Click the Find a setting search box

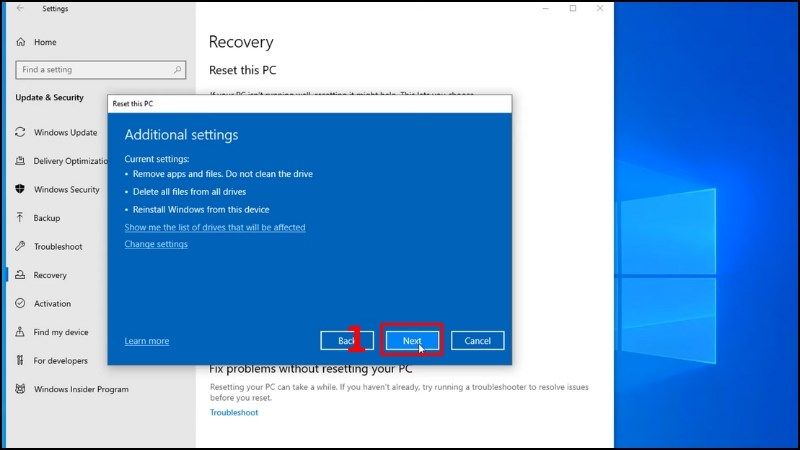point(101,69)
